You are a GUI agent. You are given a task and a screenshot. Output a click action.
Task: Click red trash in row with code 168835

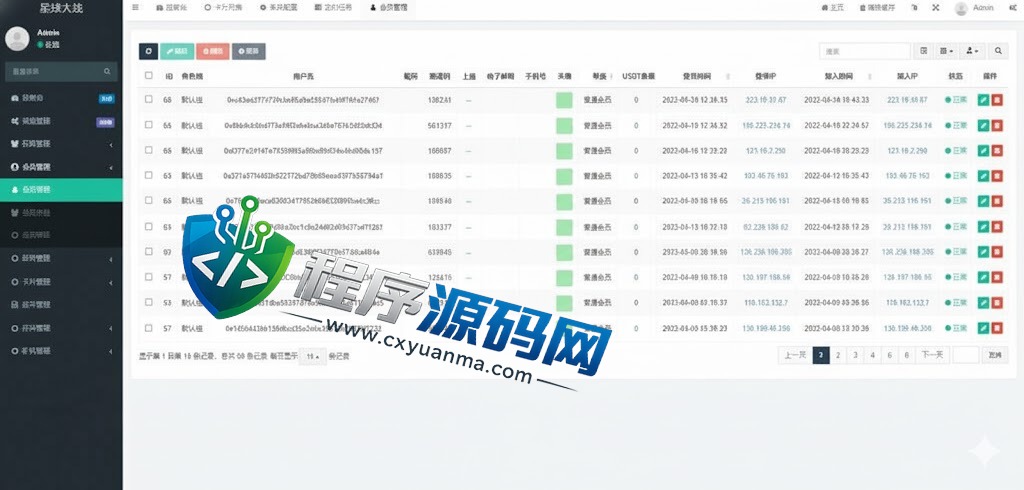997,176
